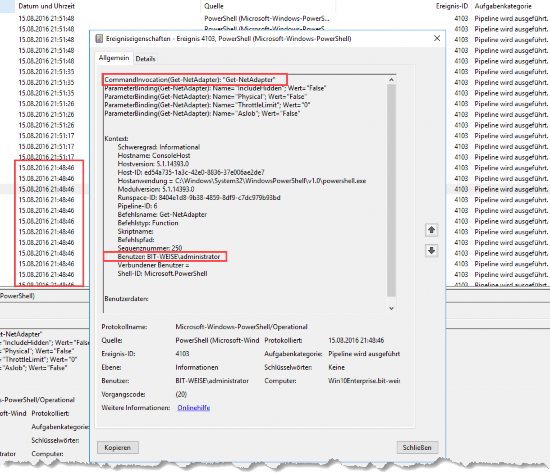Click the Protokolliert value 15.08.2016 21:48:46
This screenshot has width=550, height=473.
tap(356, 340)
